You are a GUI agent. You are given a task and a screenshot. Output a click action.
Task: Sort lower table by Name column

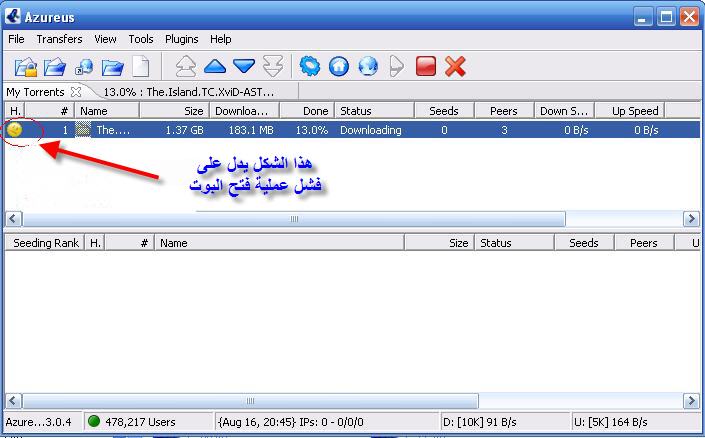pyautogui.click(x=279, y=243)
